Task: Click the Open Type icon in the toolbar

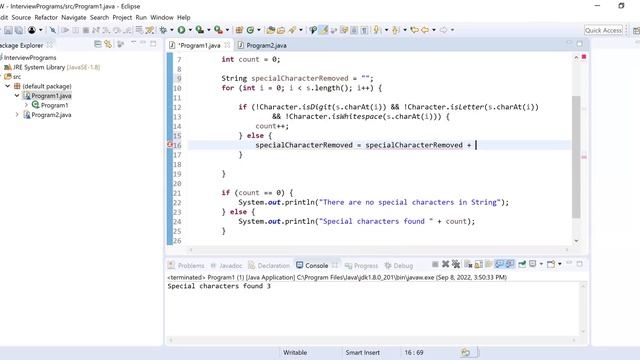Action: (270, 30)
